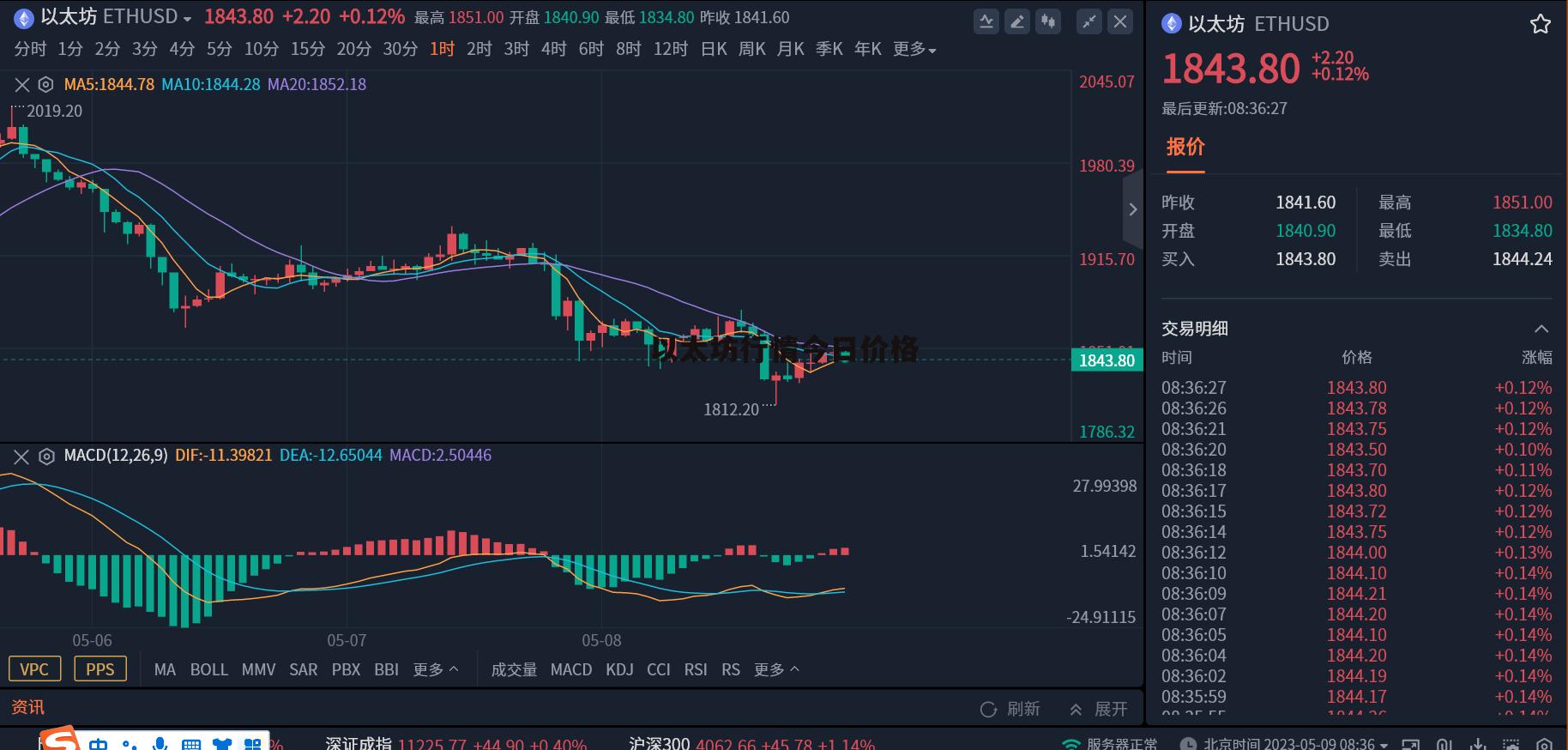Viewport: 1568px width, 750px height.
Task: Expand 更多 after RS sub-indicators
Action: 776,669
